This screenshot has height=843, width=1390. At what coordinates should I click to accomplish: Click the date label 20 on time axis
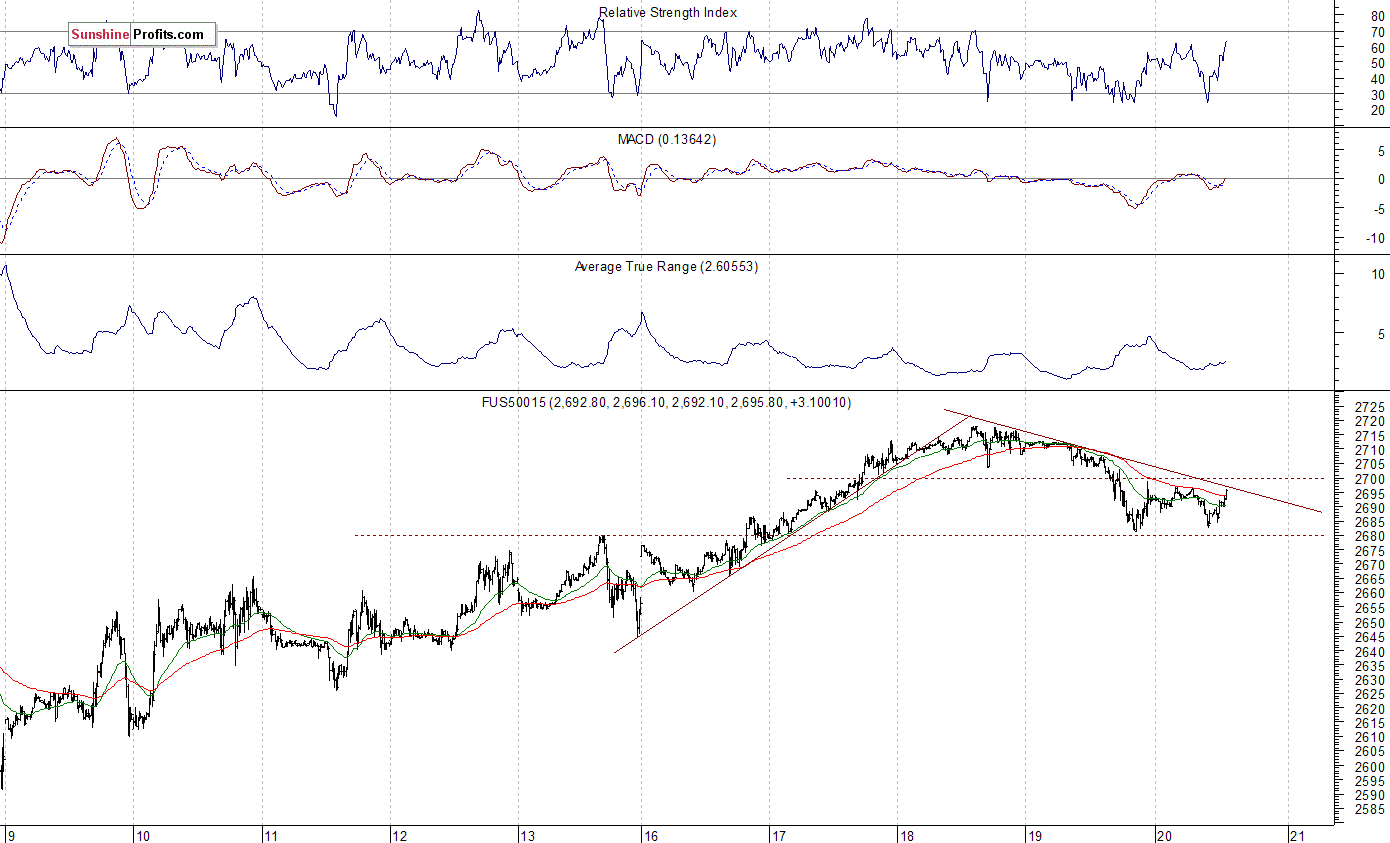pyautogui.click(x=1163, y=834)
